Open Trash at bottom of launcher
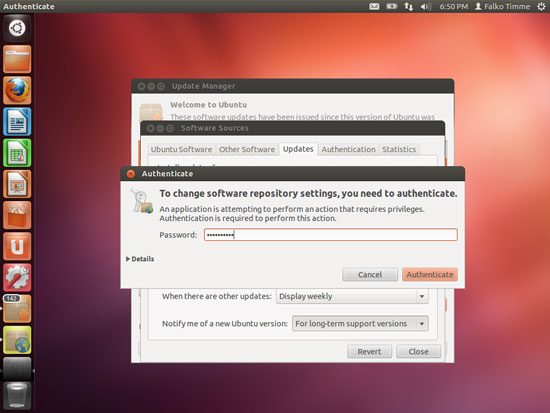Image resolution: width=550 pixels, height=413 pixels. point(17,396)
